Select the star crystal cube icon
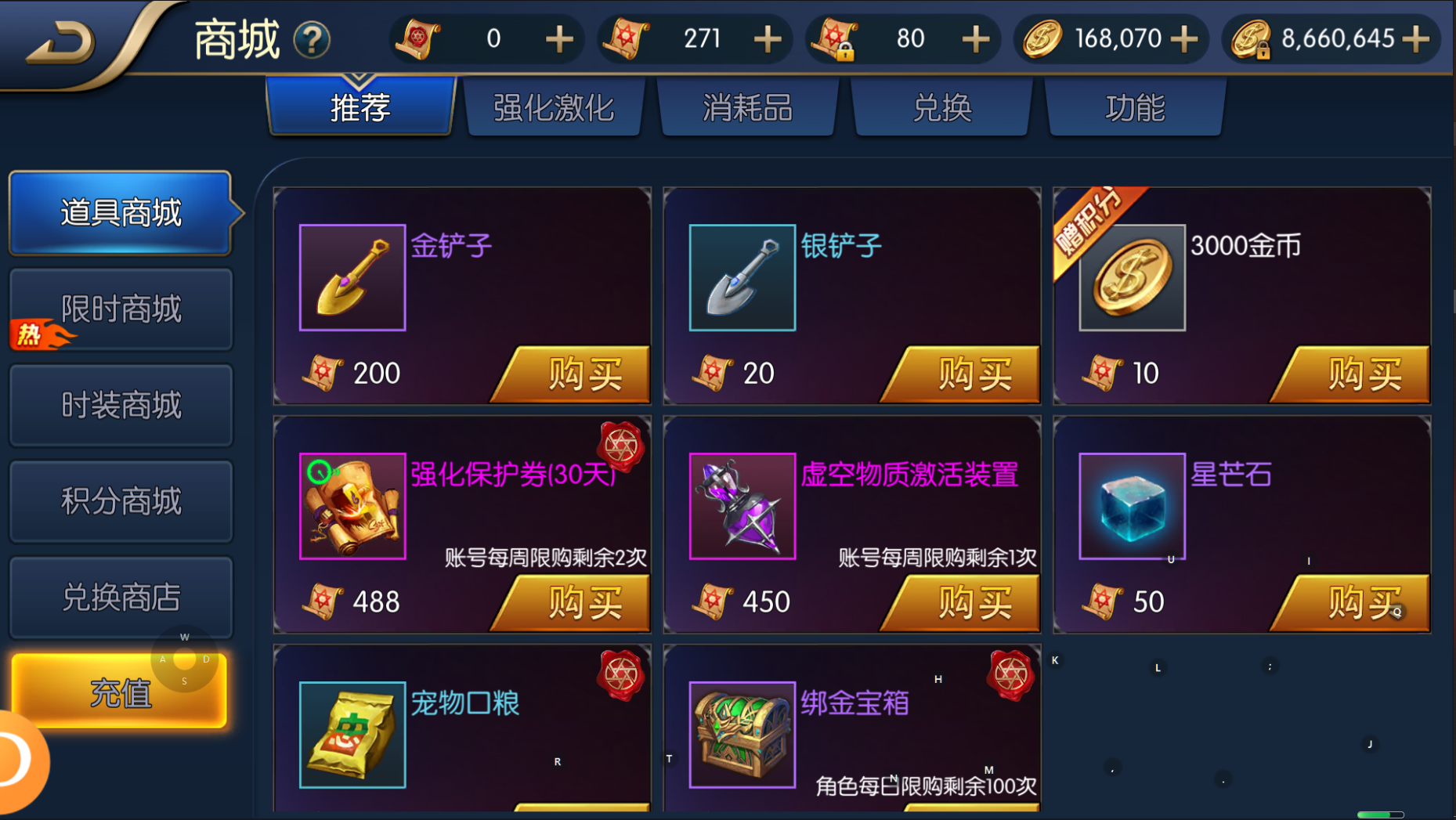The height and width of the screenshot is (820, 1456). [x=1132, y=506]
